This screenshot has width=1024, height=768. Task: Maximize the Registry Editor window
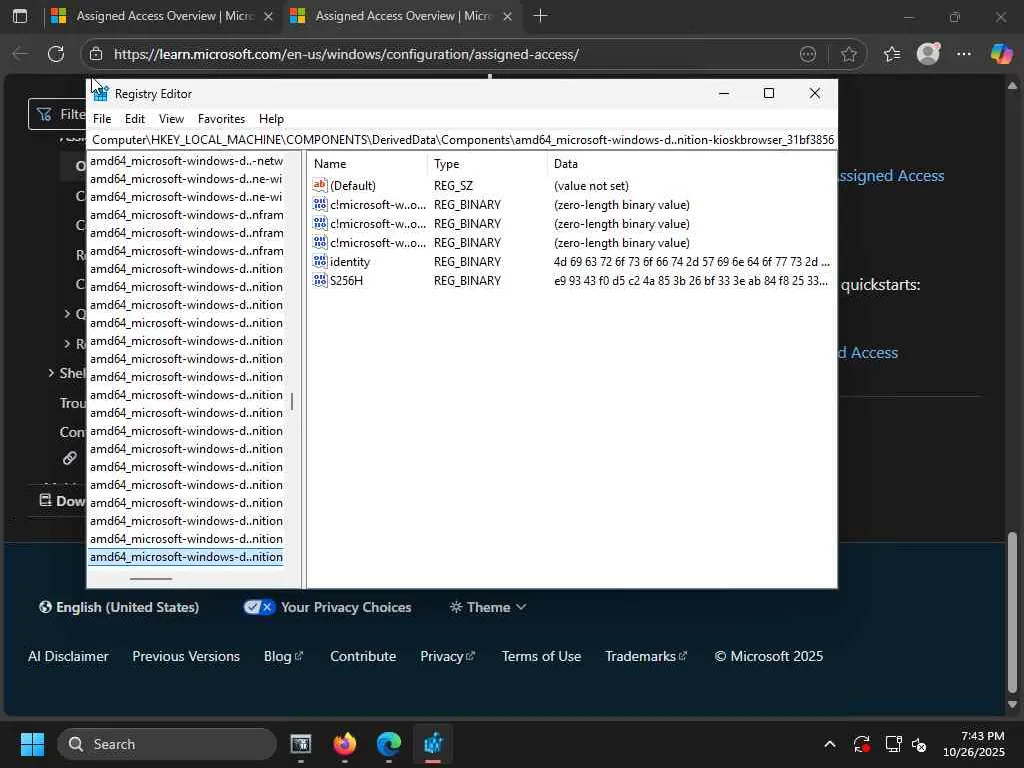point(769,93)
